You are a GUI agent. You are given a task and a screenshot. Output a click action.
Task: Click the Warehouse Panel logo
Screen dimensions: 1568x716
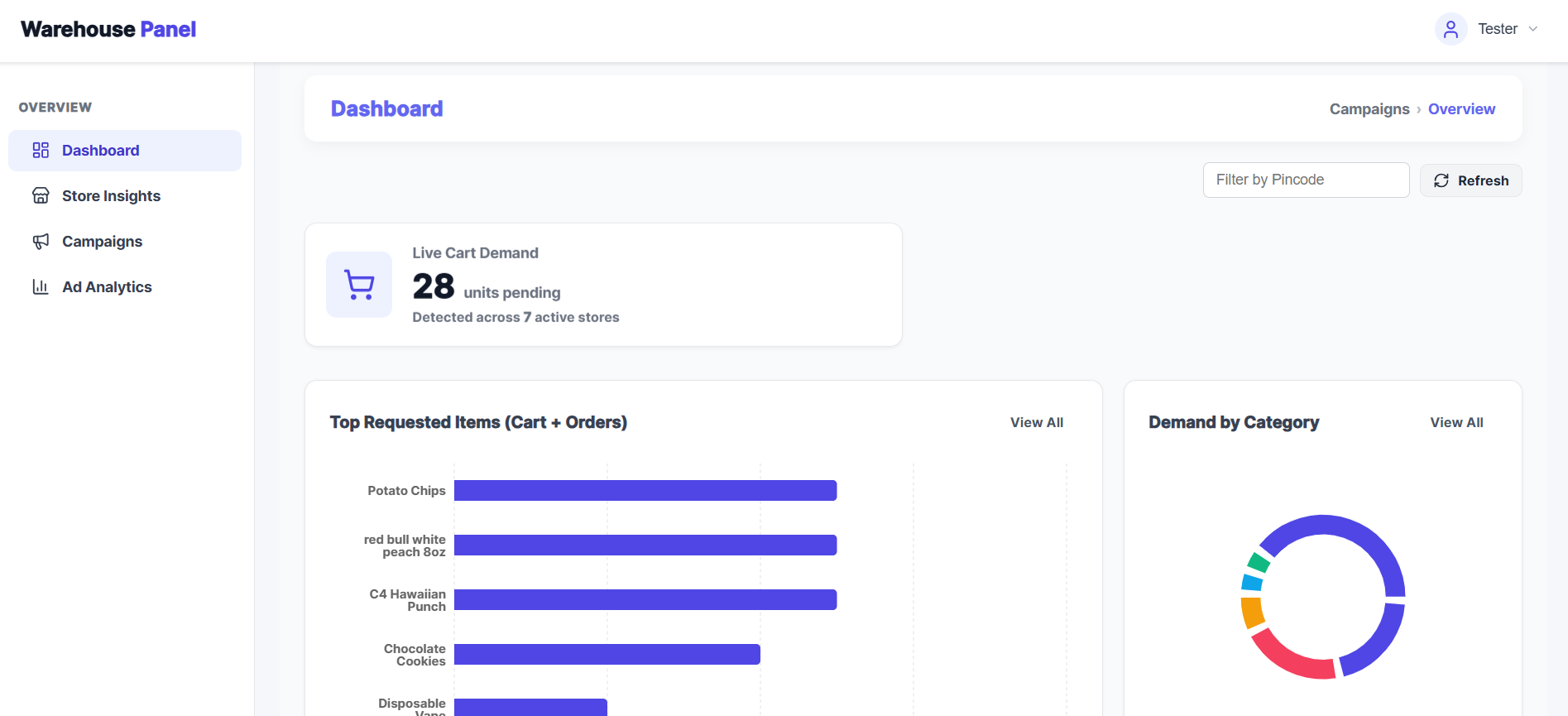click(108, 30)
